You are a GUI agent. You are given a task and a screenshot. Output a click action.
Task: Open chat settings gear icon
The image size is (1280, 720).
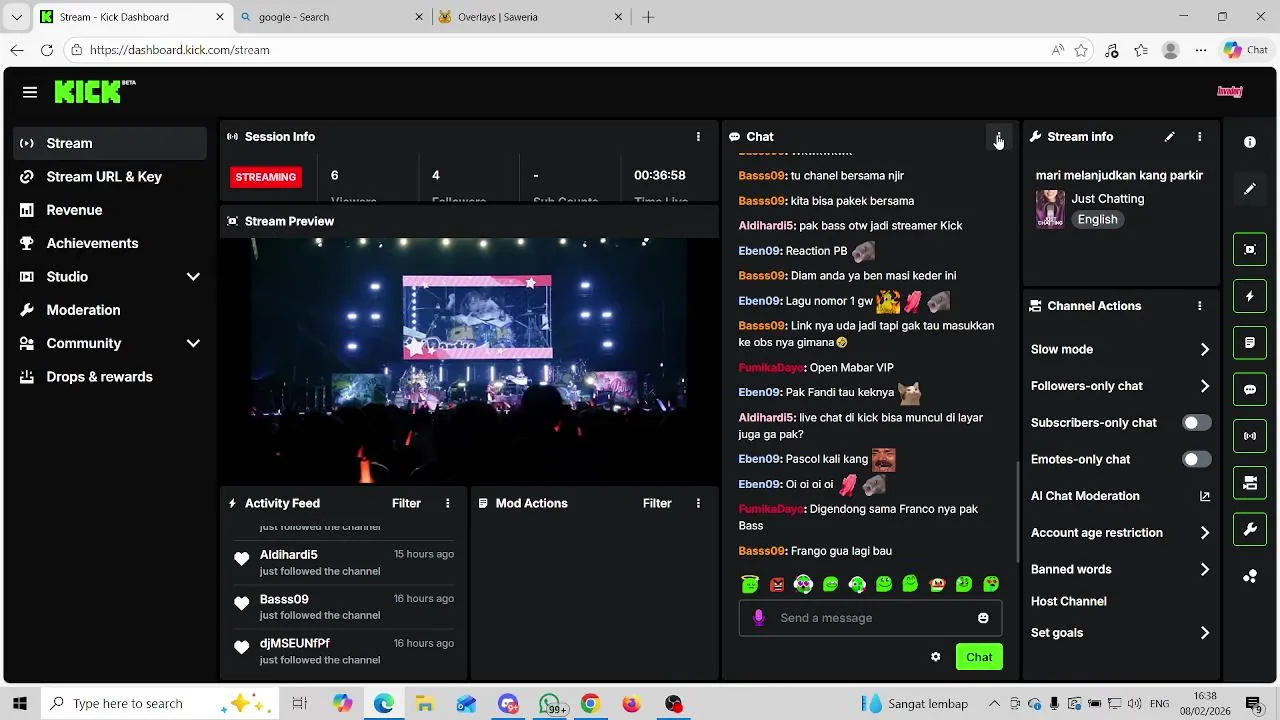pos(936,657)
